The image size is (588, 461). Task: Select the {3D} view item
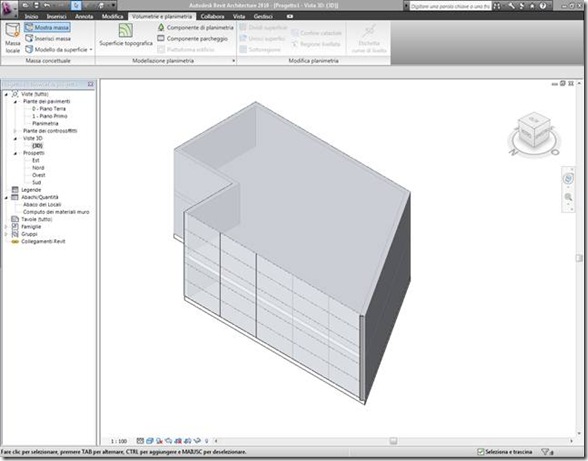tap(37, 146)
